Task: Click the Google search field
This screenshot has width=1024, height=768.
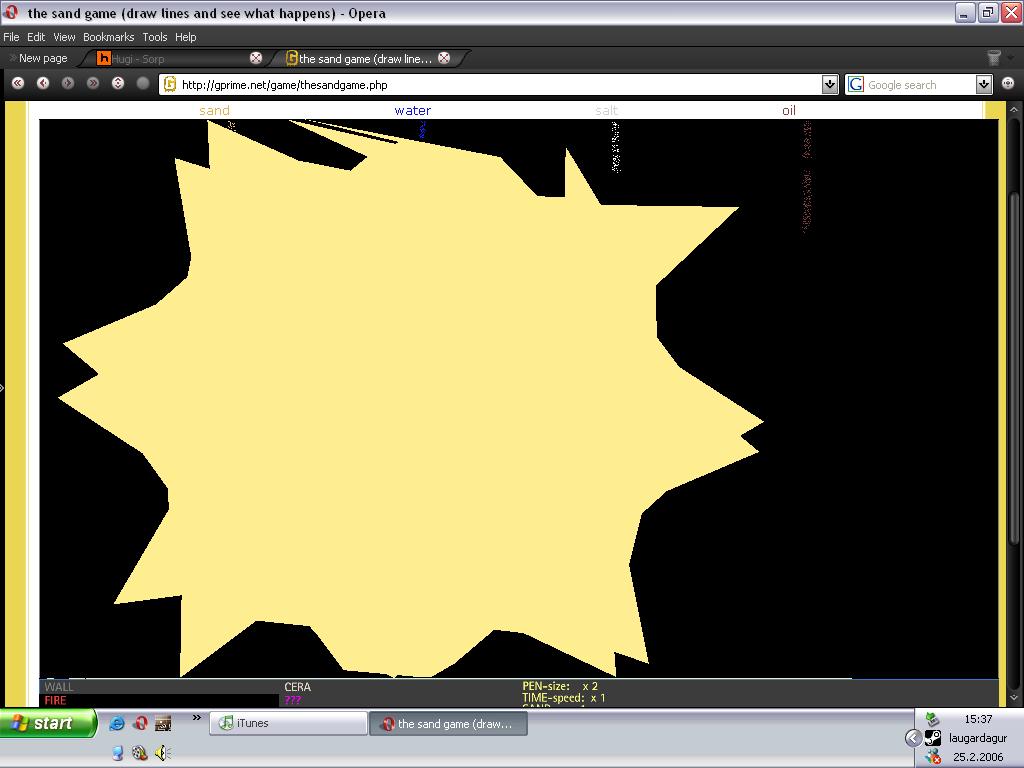Action: pos(920,84)
